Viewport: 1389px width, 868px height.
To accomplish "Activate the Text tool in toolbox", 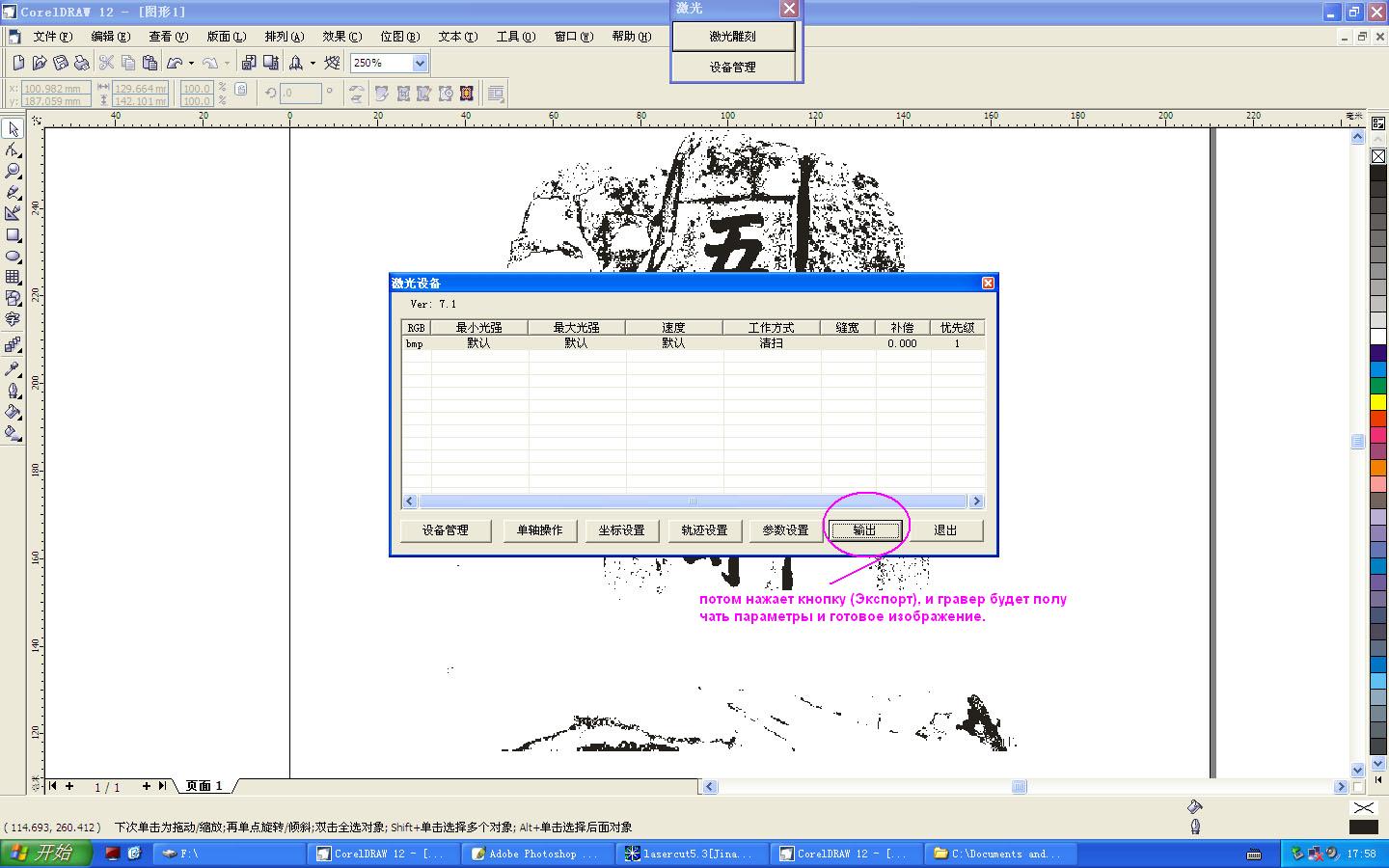I will [13, 319].
